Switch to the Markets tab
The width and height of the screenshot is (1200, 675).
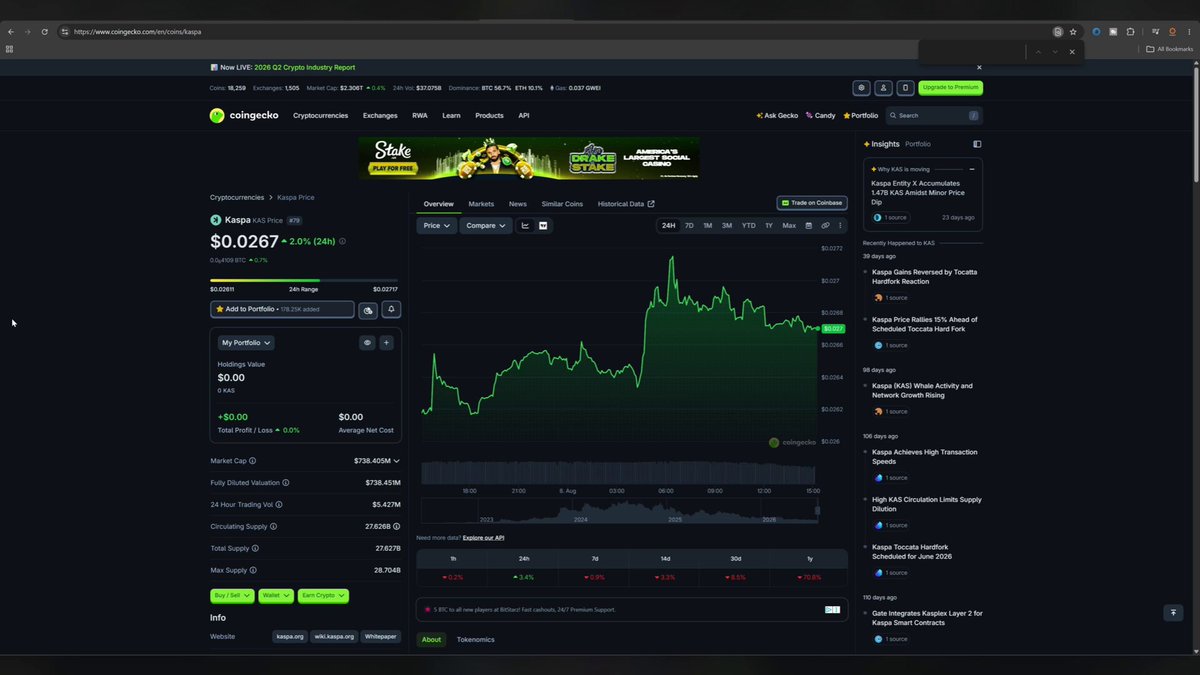click(x=481, y=204)
